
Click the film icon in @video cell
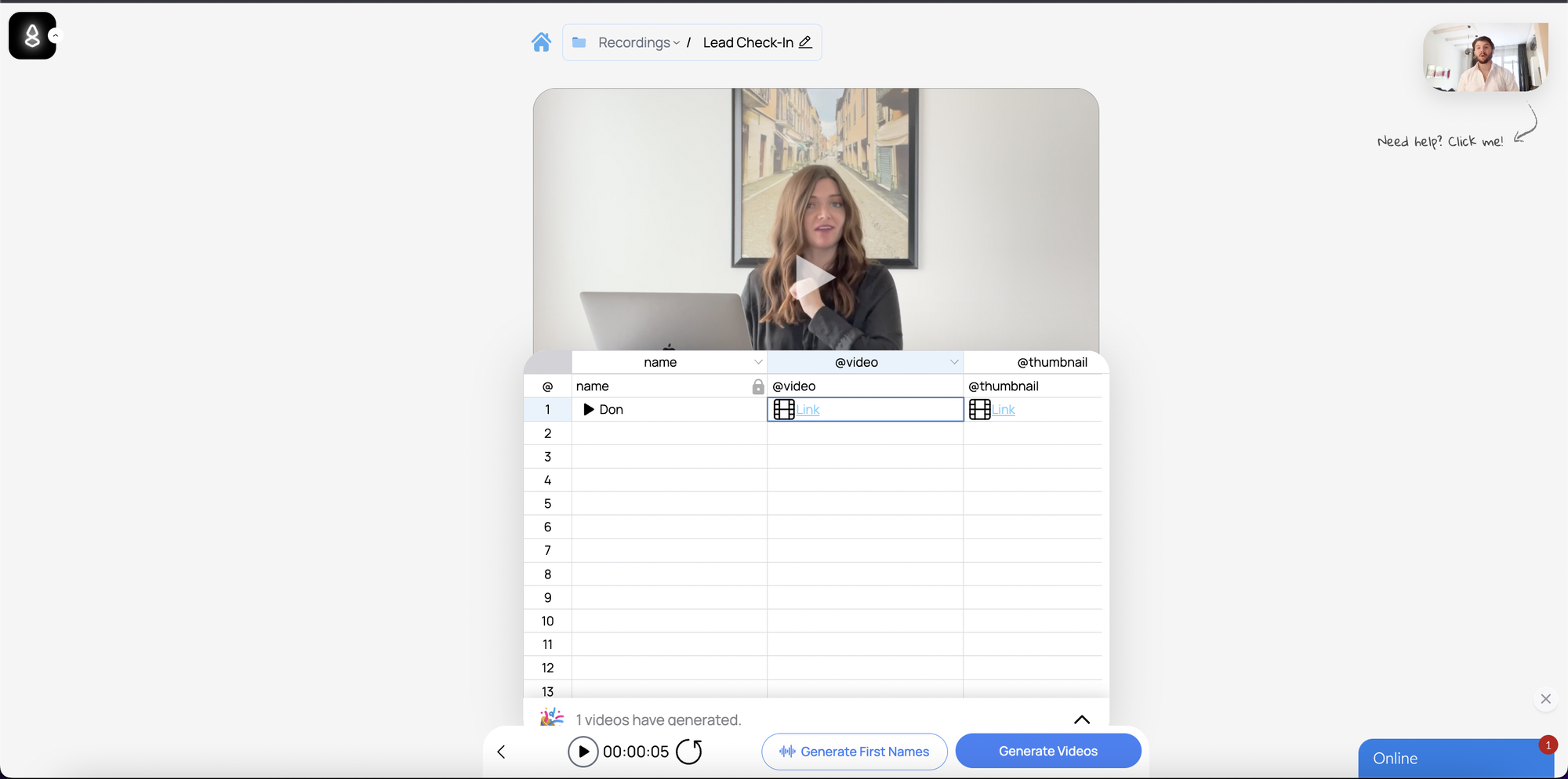tap(784, 409)
